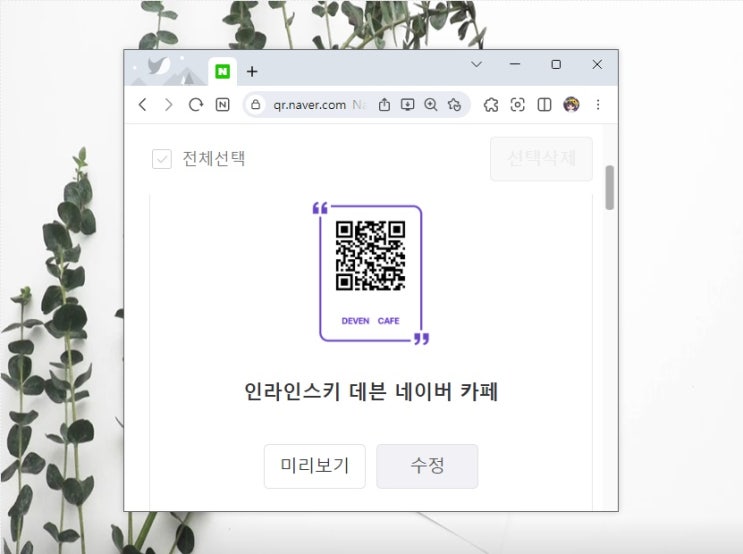Toggle the side panel icon
Image resolution: width=743 pixels, height=554 pixels.
pos(544,104)
